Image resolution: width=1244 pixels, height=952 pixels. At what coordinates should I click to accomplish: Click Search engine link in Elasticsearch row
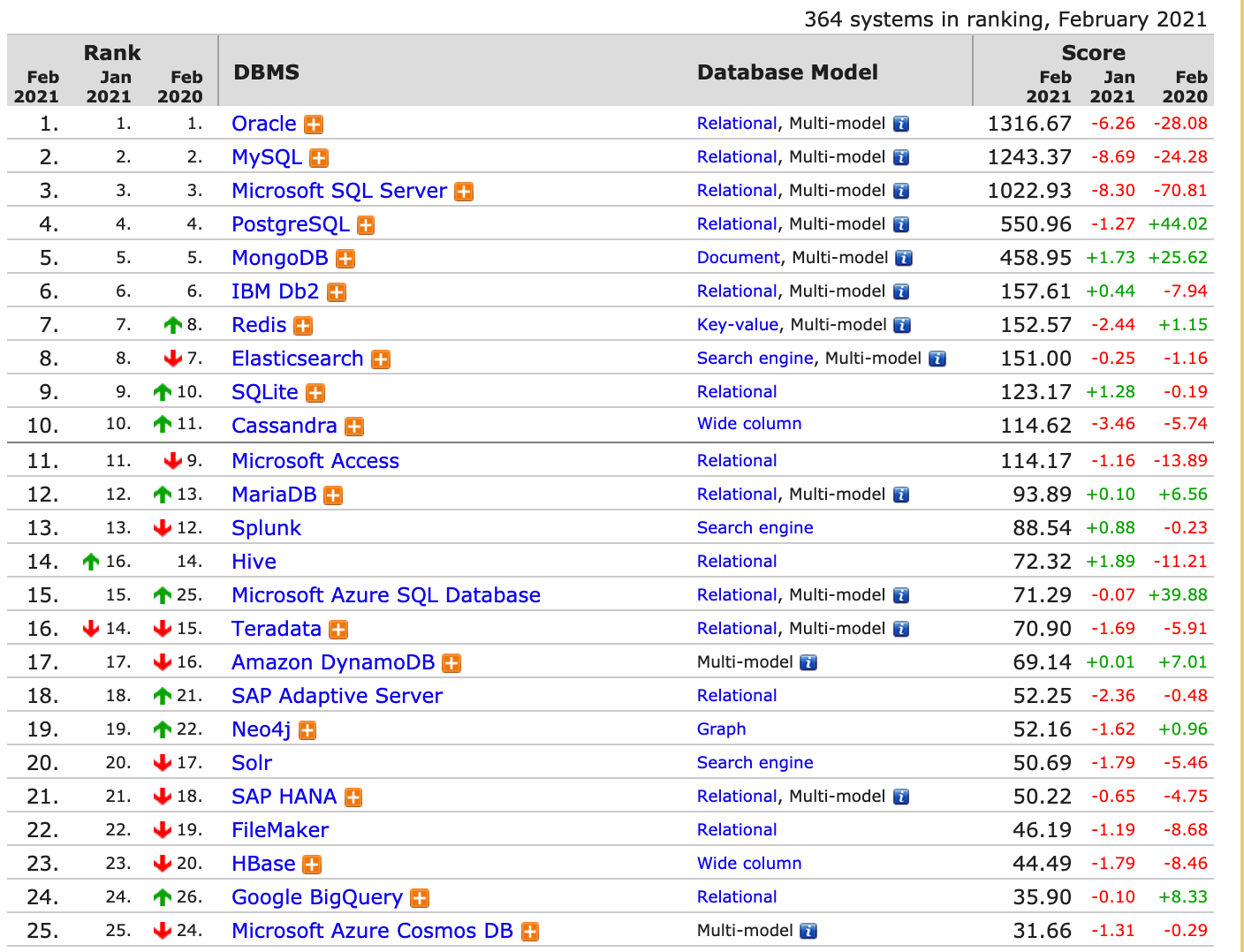[x=755, y=358]
